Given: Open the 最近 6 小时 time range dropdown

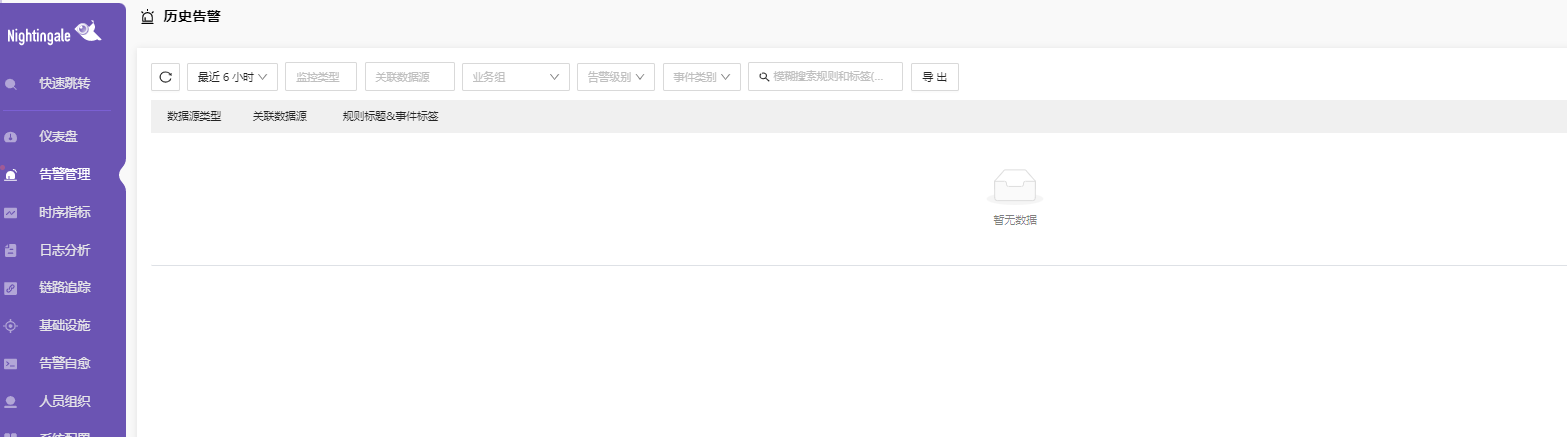Looking at the screenshot, I should click(232, 77).
